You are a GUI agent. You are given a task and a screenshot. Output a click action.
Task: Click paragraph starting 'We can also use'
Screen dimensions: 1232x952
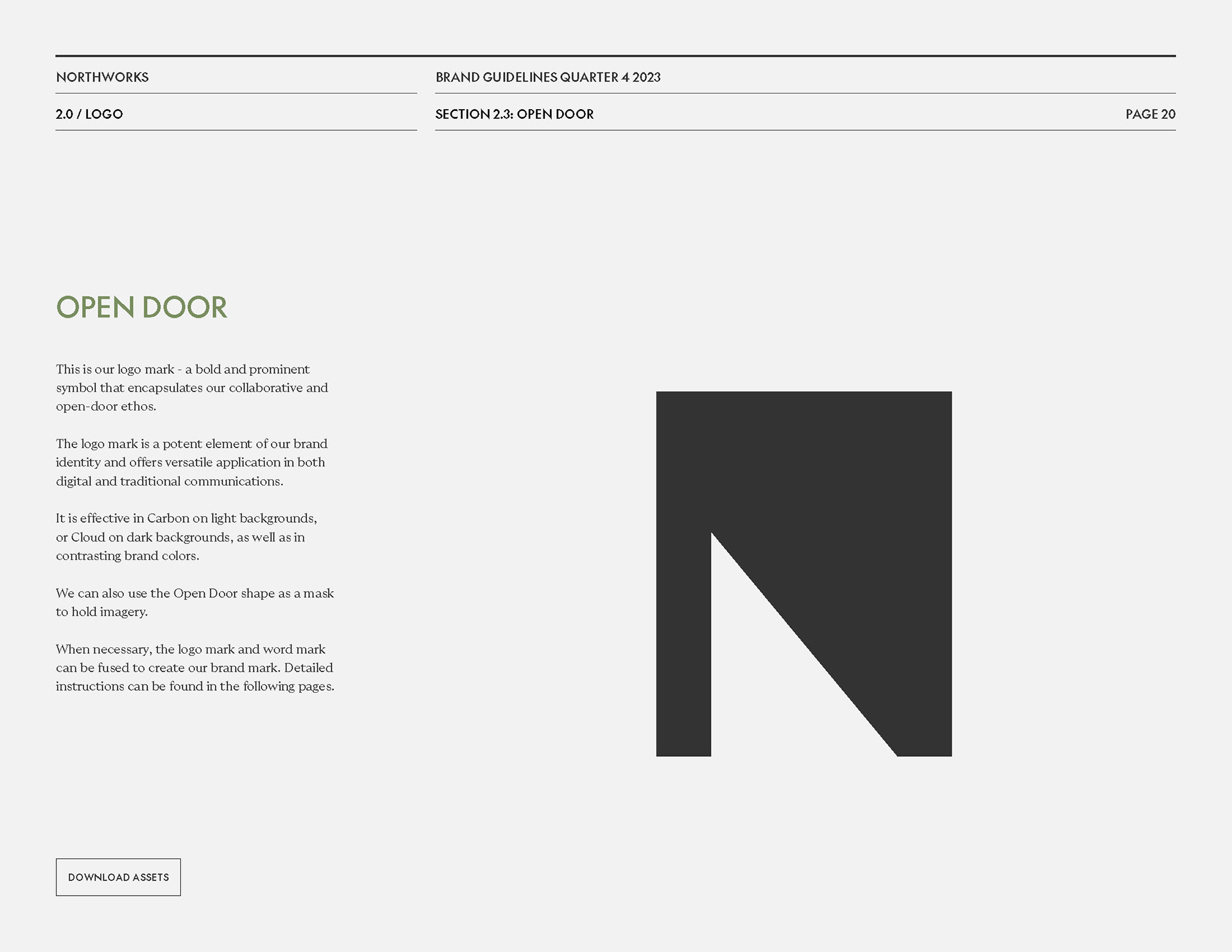tap(195, 602)
